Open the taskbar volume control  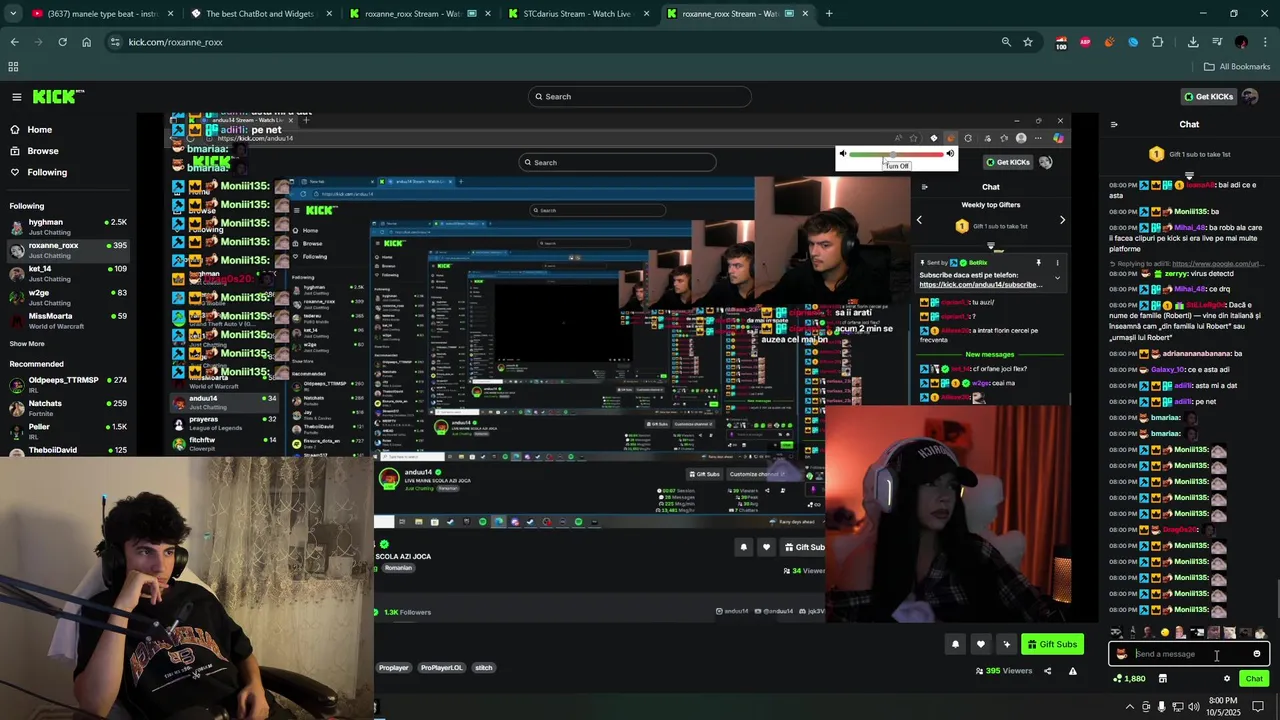coord(1193,707)
